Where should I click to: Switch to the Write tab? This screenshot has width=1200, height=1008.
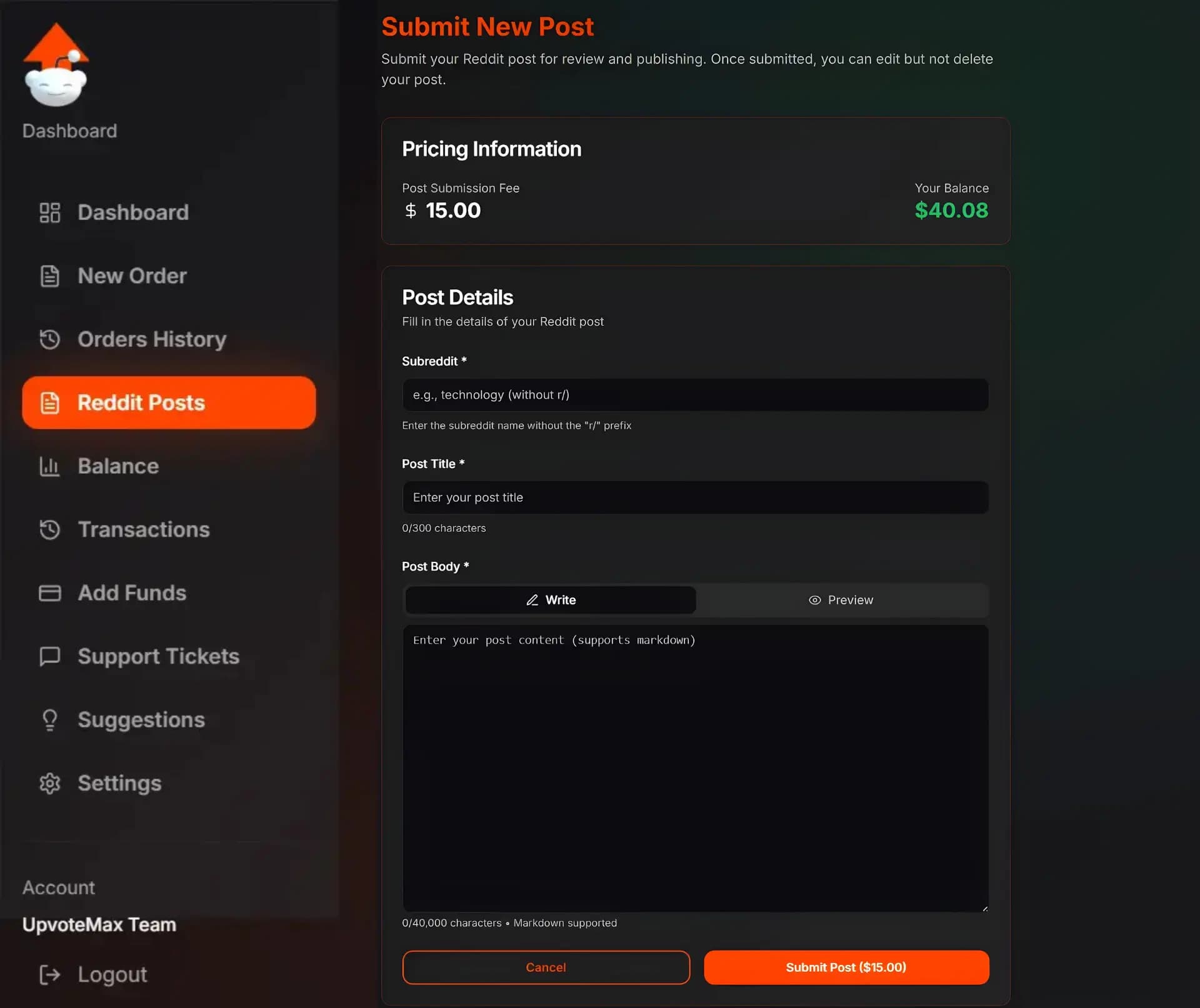551,600
